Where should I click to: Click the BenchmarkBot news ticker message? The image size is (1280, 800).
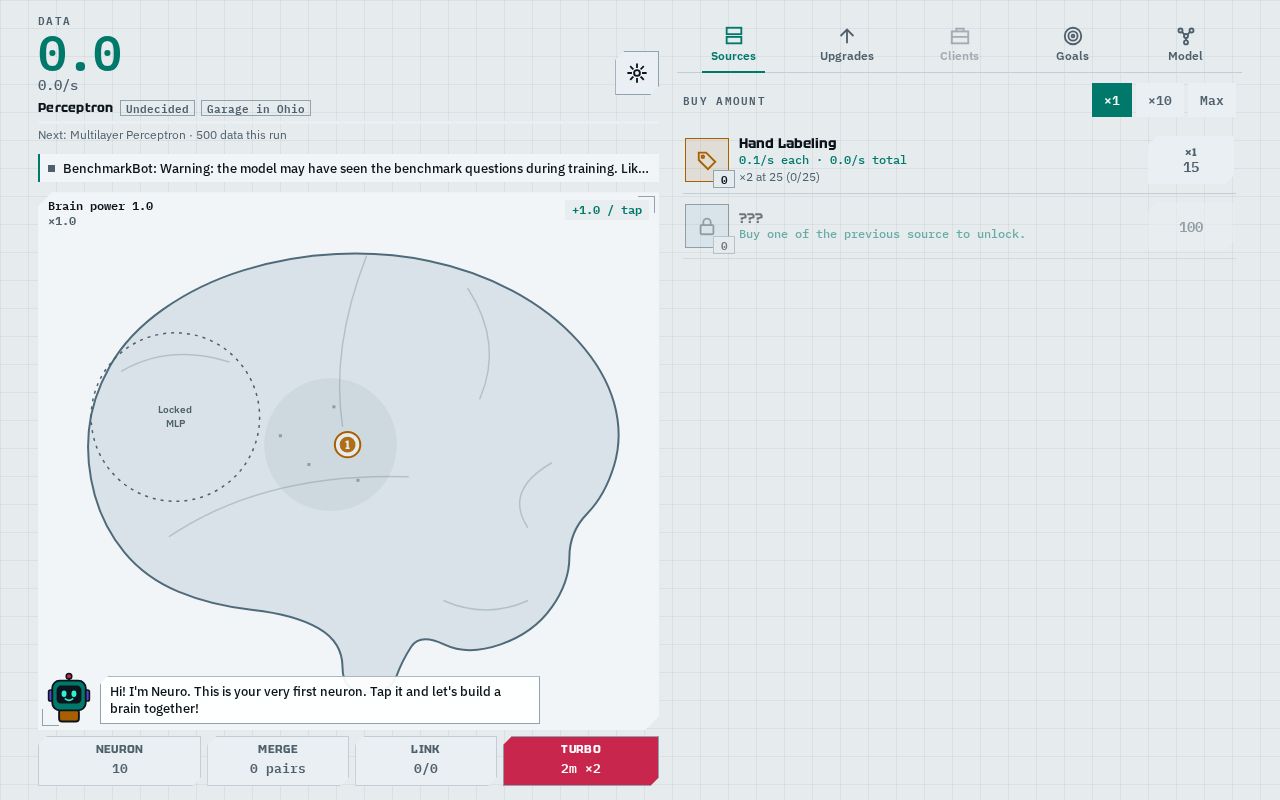point(348,168)
